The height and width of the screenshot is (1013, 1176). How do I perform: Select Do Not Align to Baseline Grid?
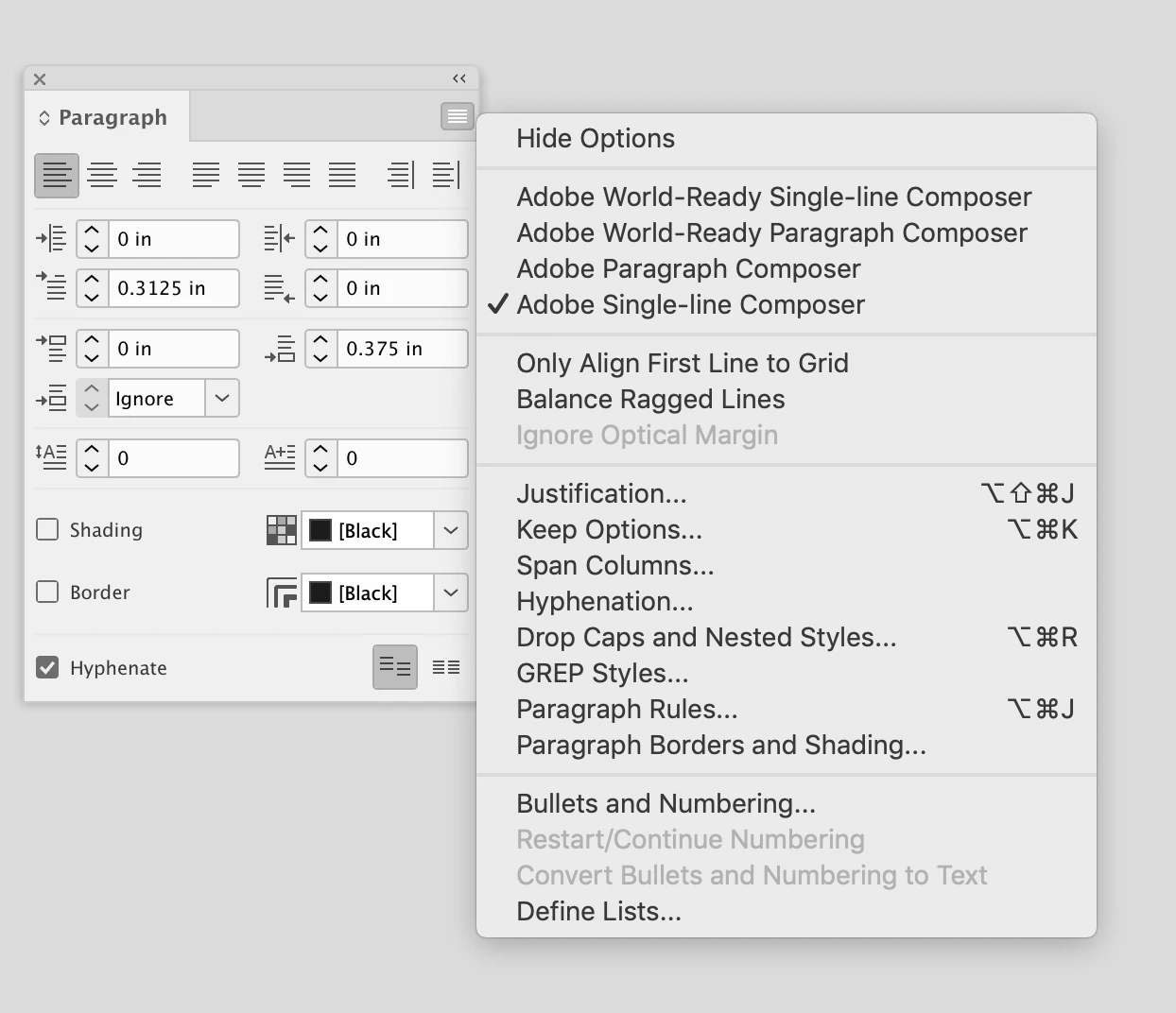395,667
